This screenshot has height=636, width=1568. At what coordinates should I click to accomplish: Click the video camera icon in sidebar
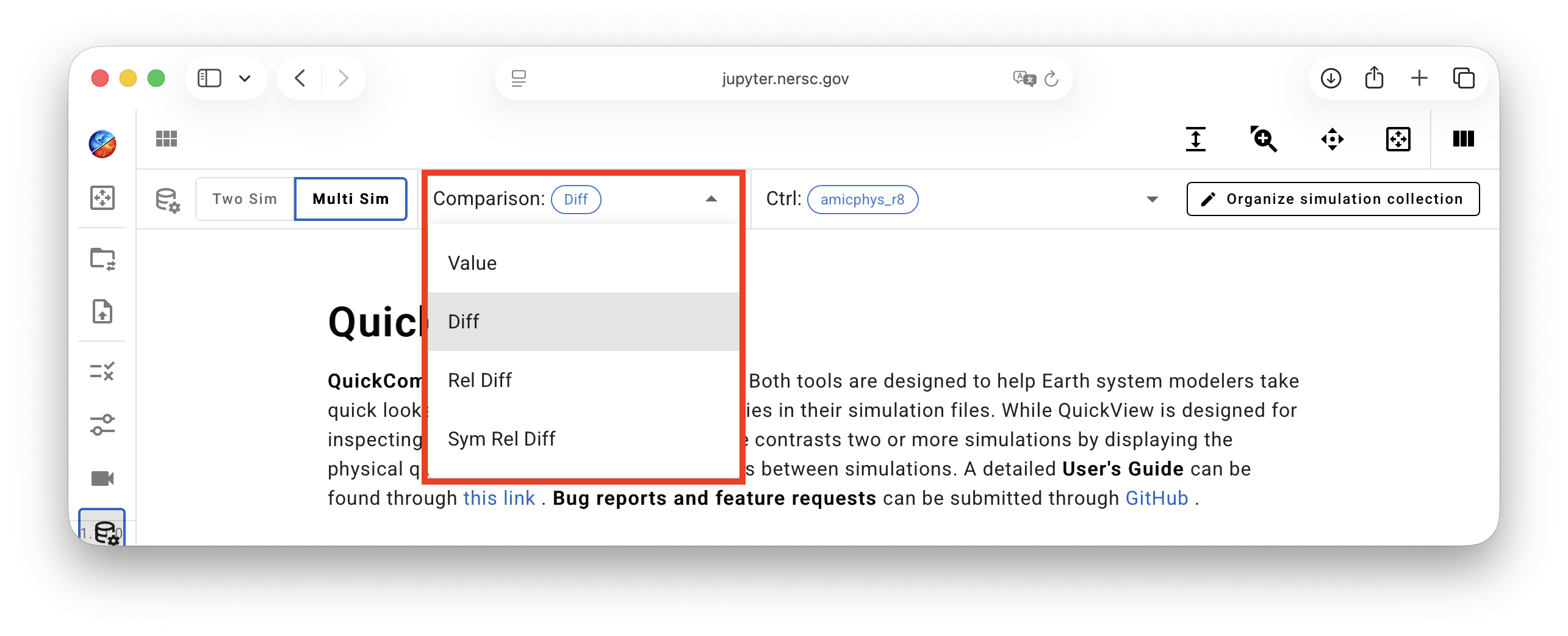[x=102, y=479]
